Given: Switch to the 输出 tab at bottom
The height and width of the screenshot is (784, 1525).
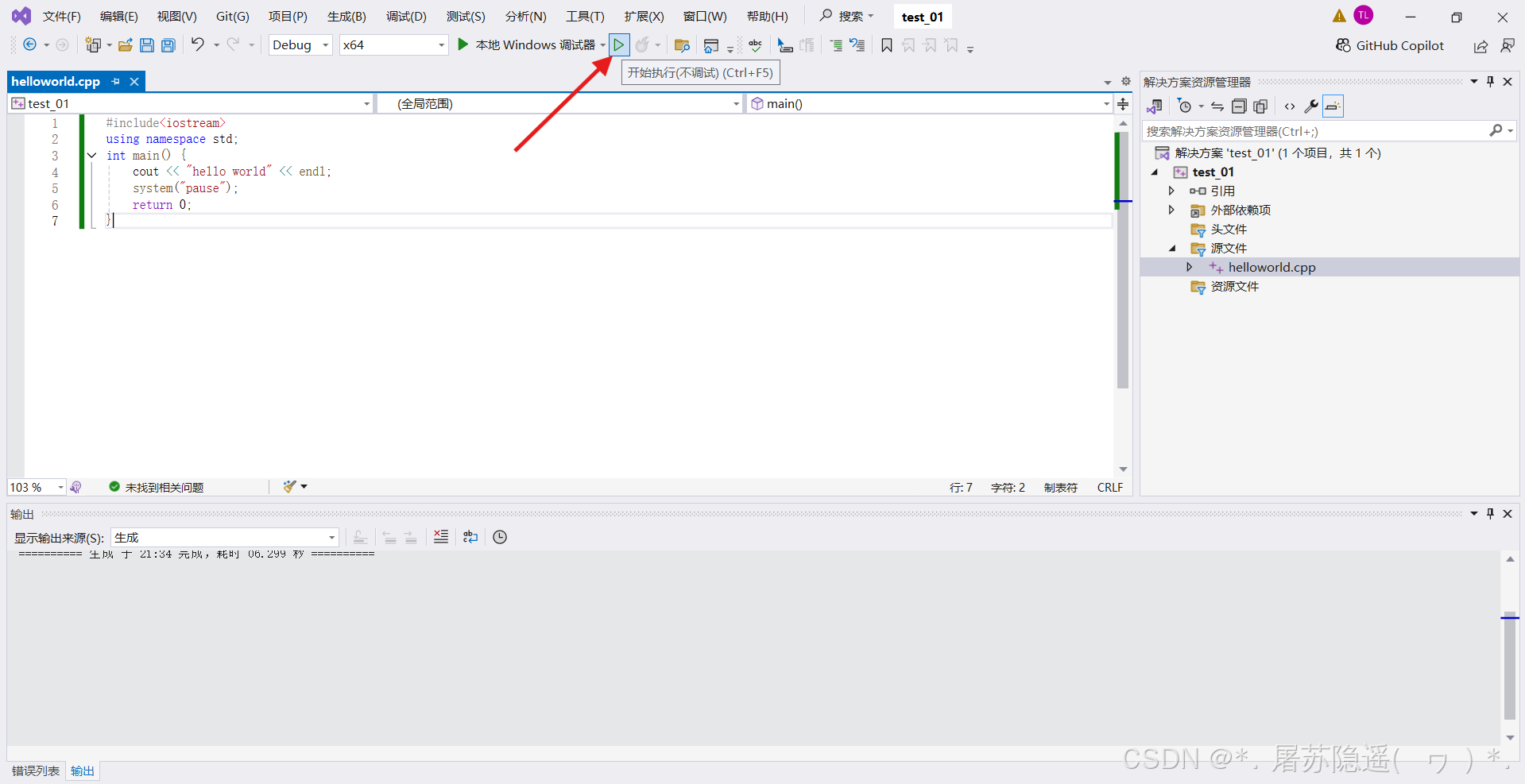Looking at the screenshot, I should tap(83, 770).
